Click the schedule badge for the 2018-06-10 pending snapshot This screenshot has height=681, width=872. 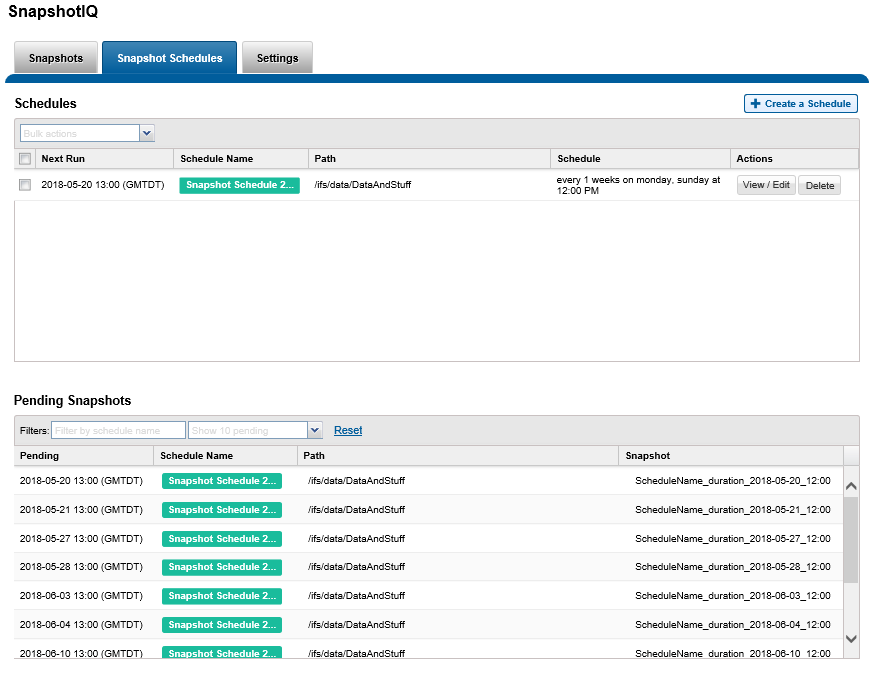(222, 653)
